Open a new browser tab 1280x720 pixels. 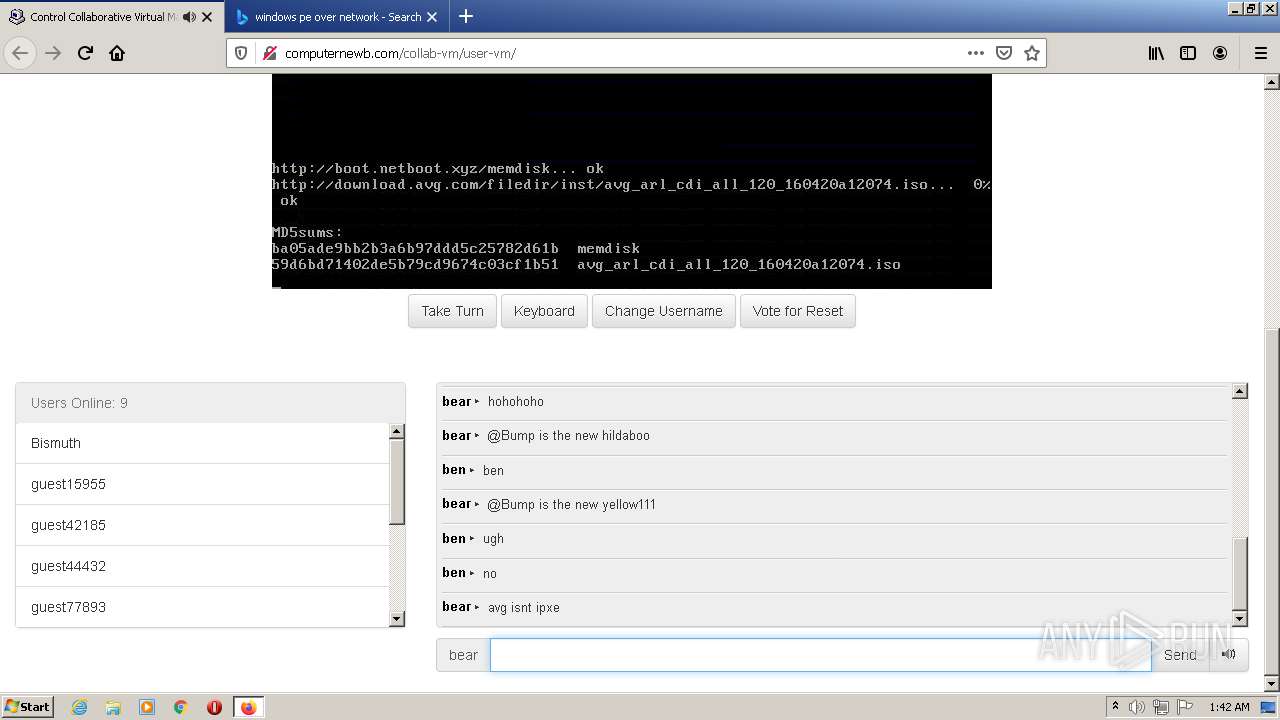pyautogui.click(x=466, y=16)
